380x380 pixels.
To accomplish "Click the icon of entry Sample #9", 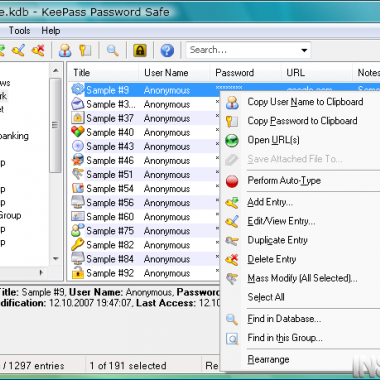I will point(78,90).
